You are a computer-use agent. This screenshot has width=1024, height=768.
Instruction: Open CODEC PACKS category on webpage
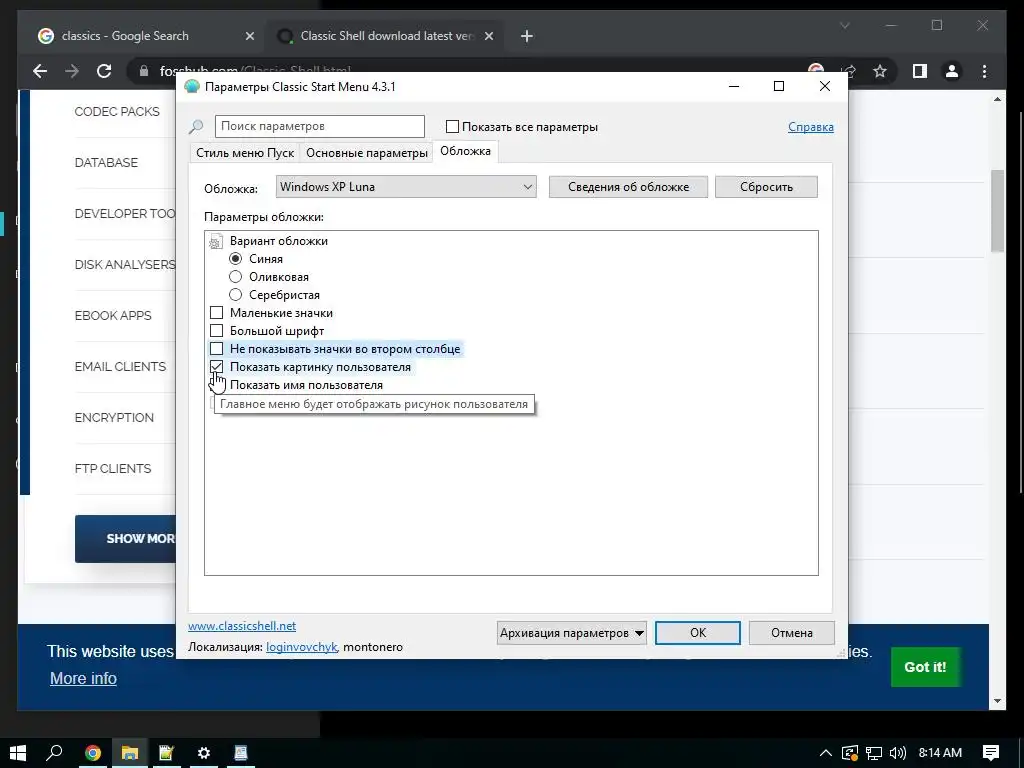click(x=117, y=112)
